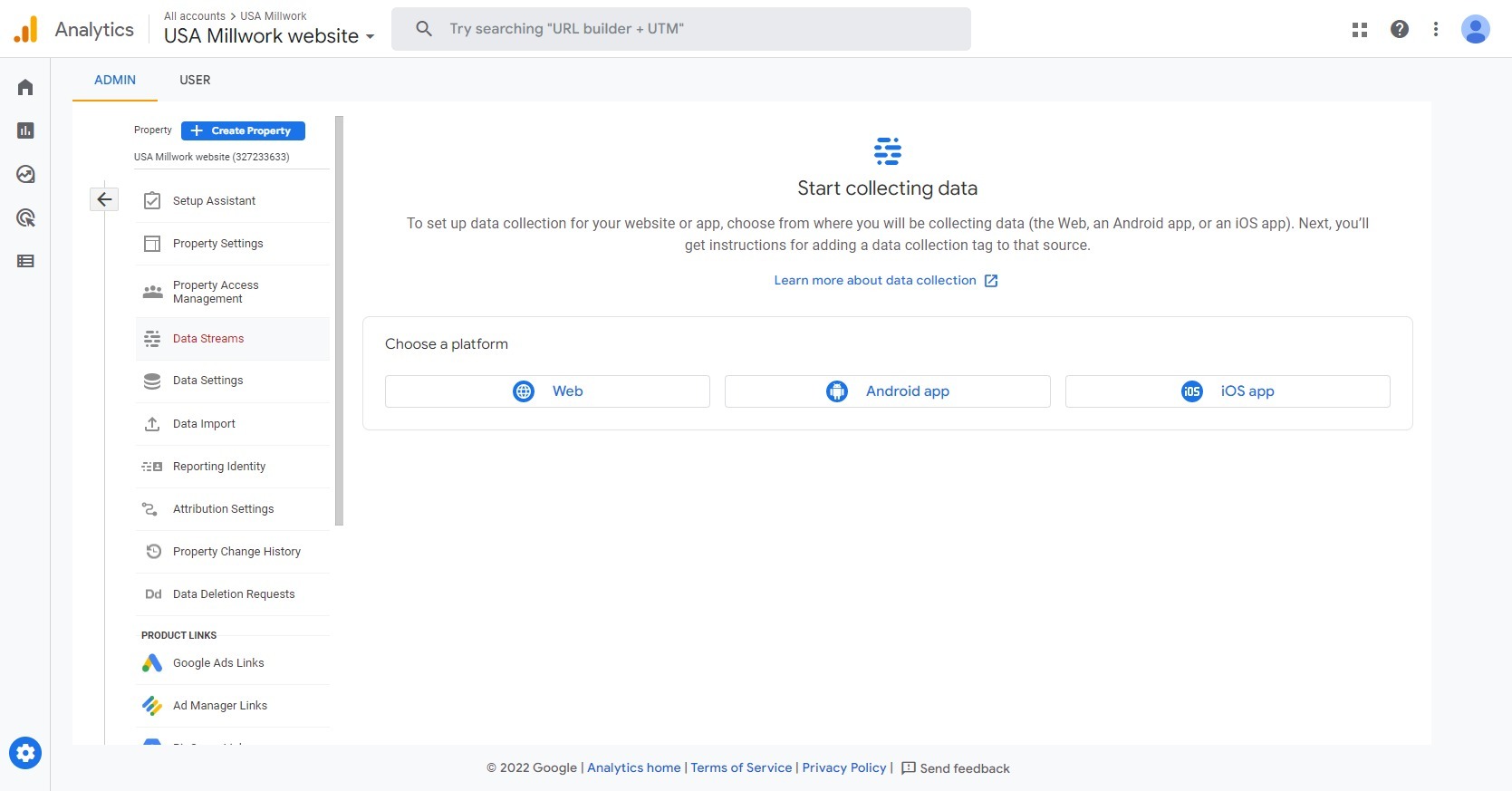Click Send feedback in footer
The height and width of the screenshot is (791, 1512).
955,768
